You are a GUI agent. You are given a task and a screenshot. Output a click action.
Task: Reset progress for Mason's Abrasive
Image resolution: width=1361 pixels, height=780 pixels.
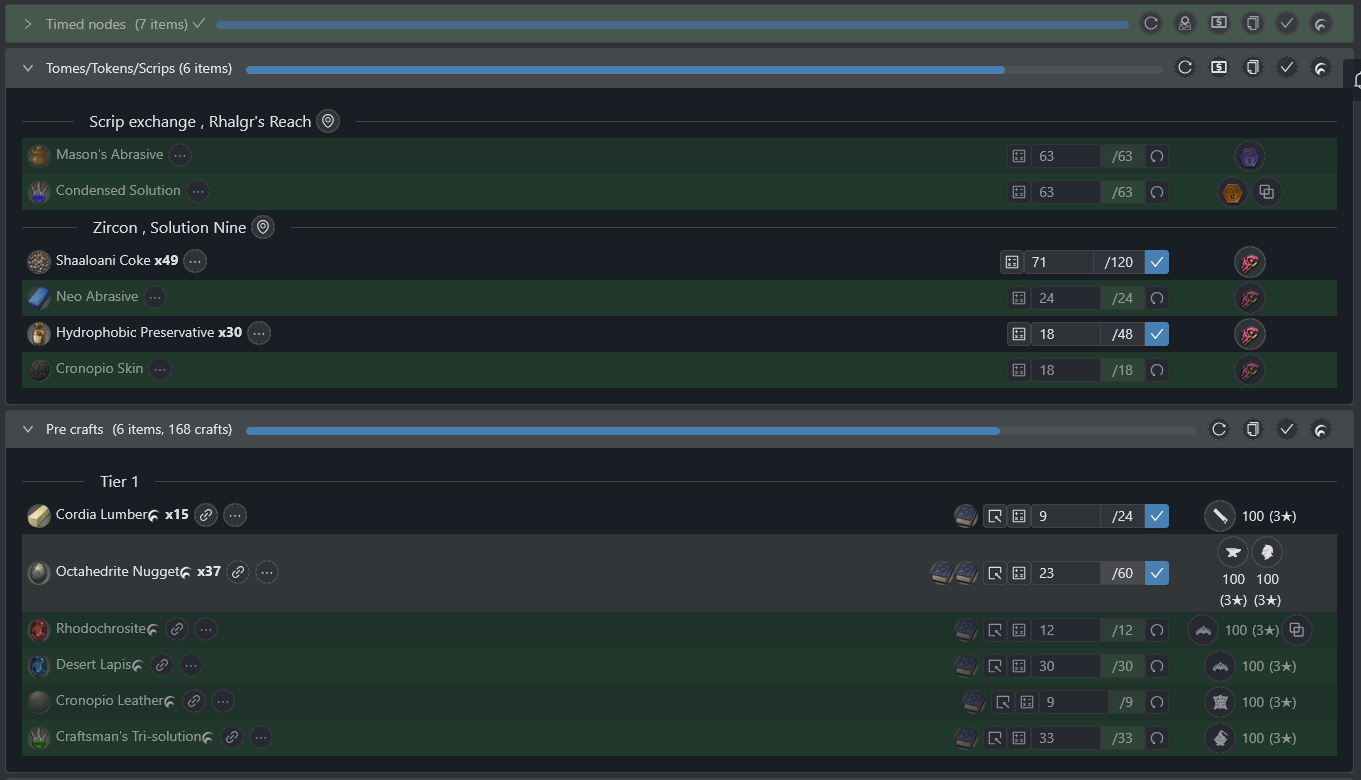[x=1157, y=156]
